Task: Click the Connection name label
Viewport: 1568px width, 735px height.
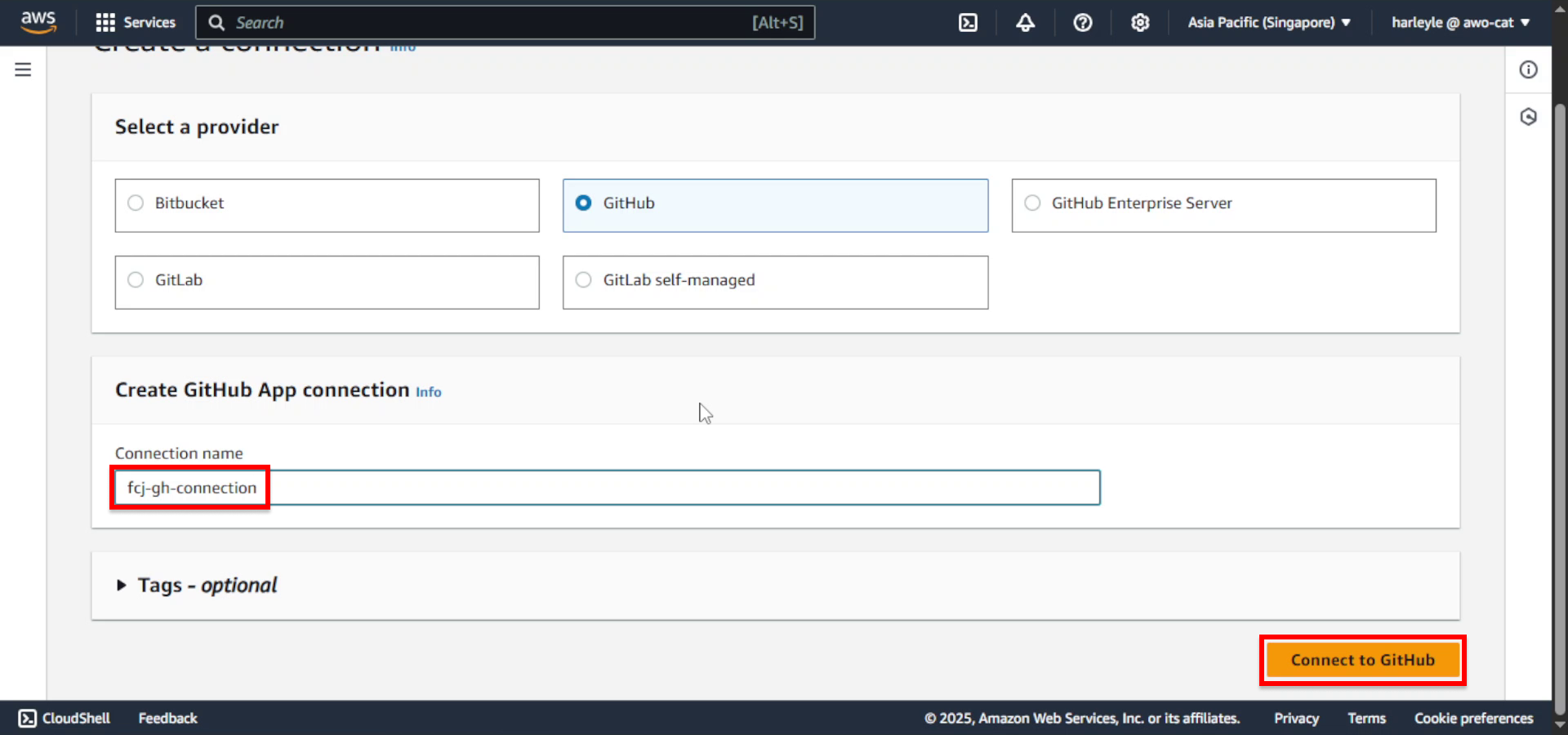Action: 179,453
